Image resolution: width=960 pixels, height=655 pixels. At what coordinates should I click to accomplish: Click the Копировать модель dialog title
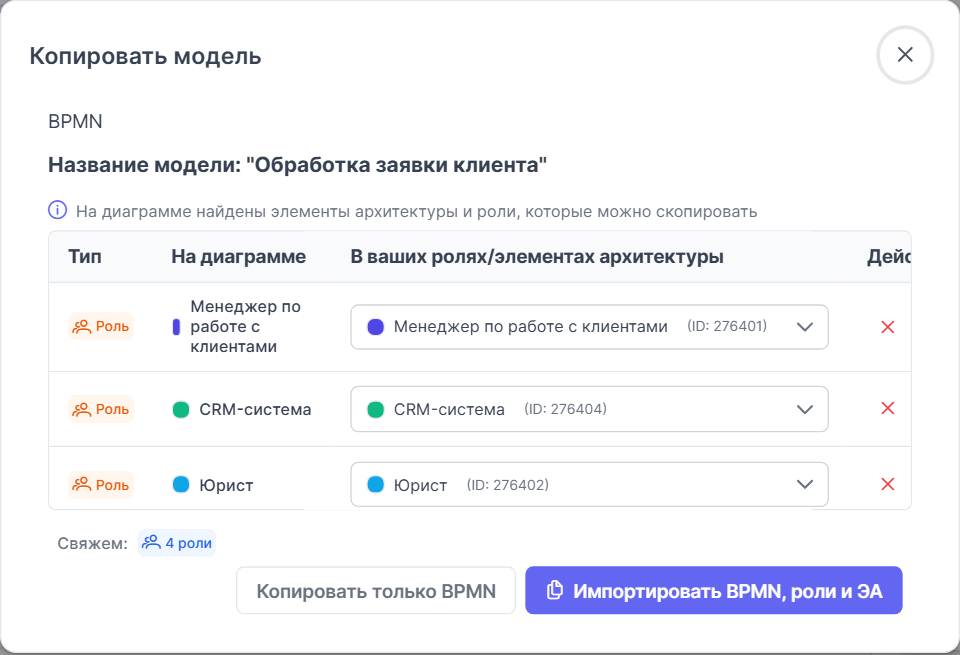coord(146,56)
